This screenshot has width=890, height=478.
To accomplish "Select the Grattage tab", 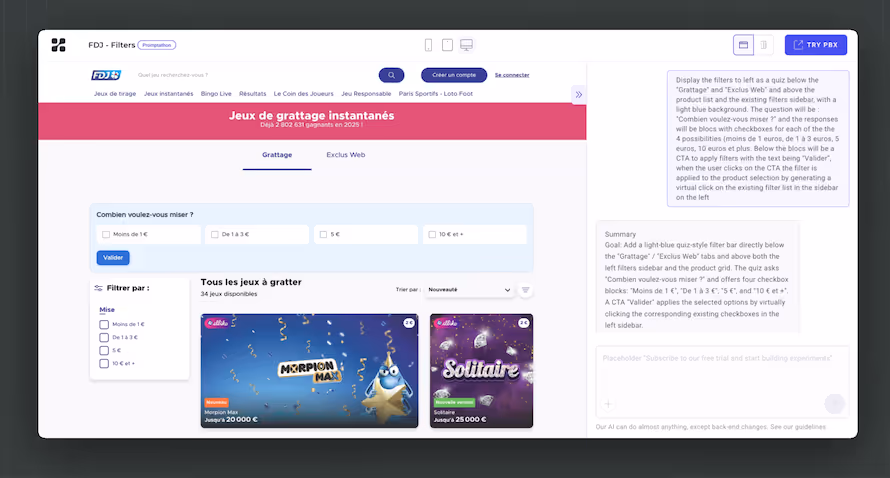I will tap(277, 155).
